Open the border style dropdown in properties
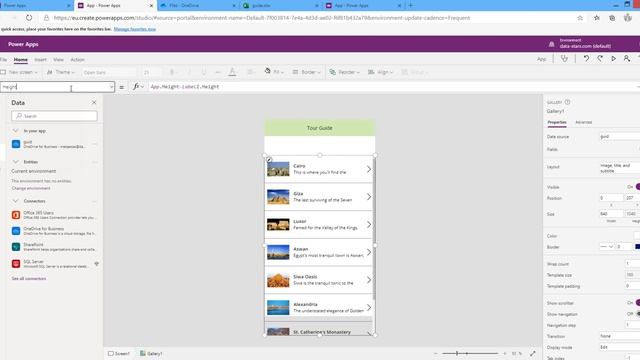The width and height of the screenshot is (640, 360). [607, 247]
